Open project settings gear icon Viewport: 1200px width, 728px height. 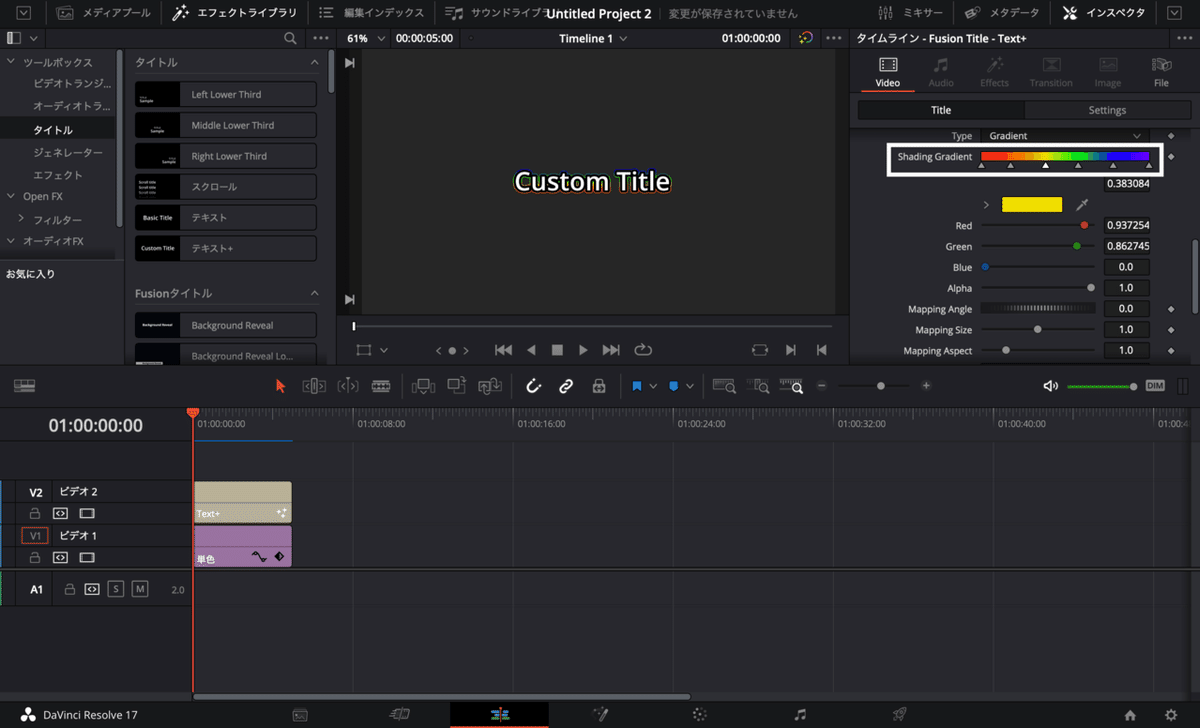tap(1171, 715)
